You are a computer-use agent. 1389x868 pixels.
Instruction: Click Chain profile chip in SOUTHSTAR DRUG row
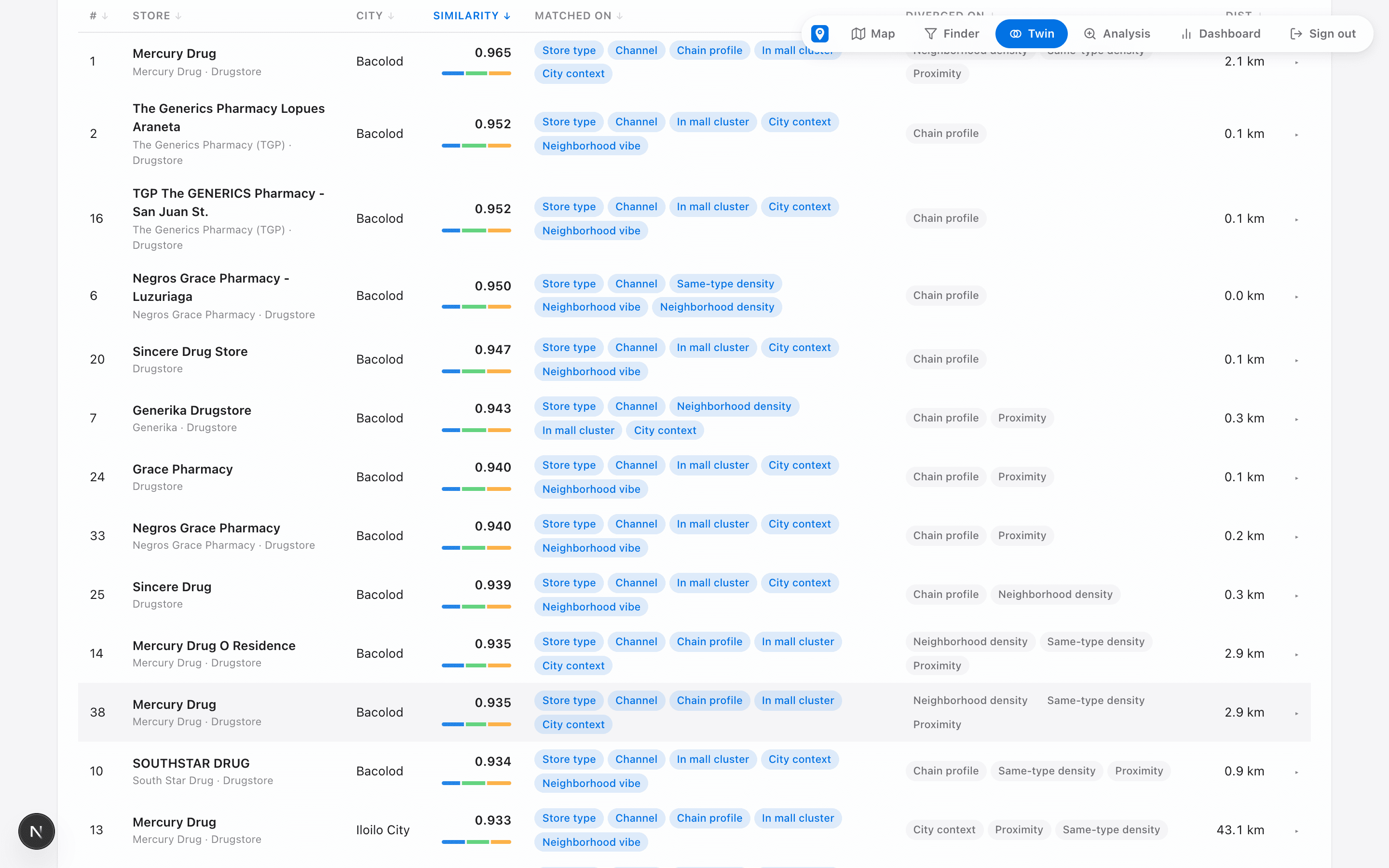coord(946,771)
